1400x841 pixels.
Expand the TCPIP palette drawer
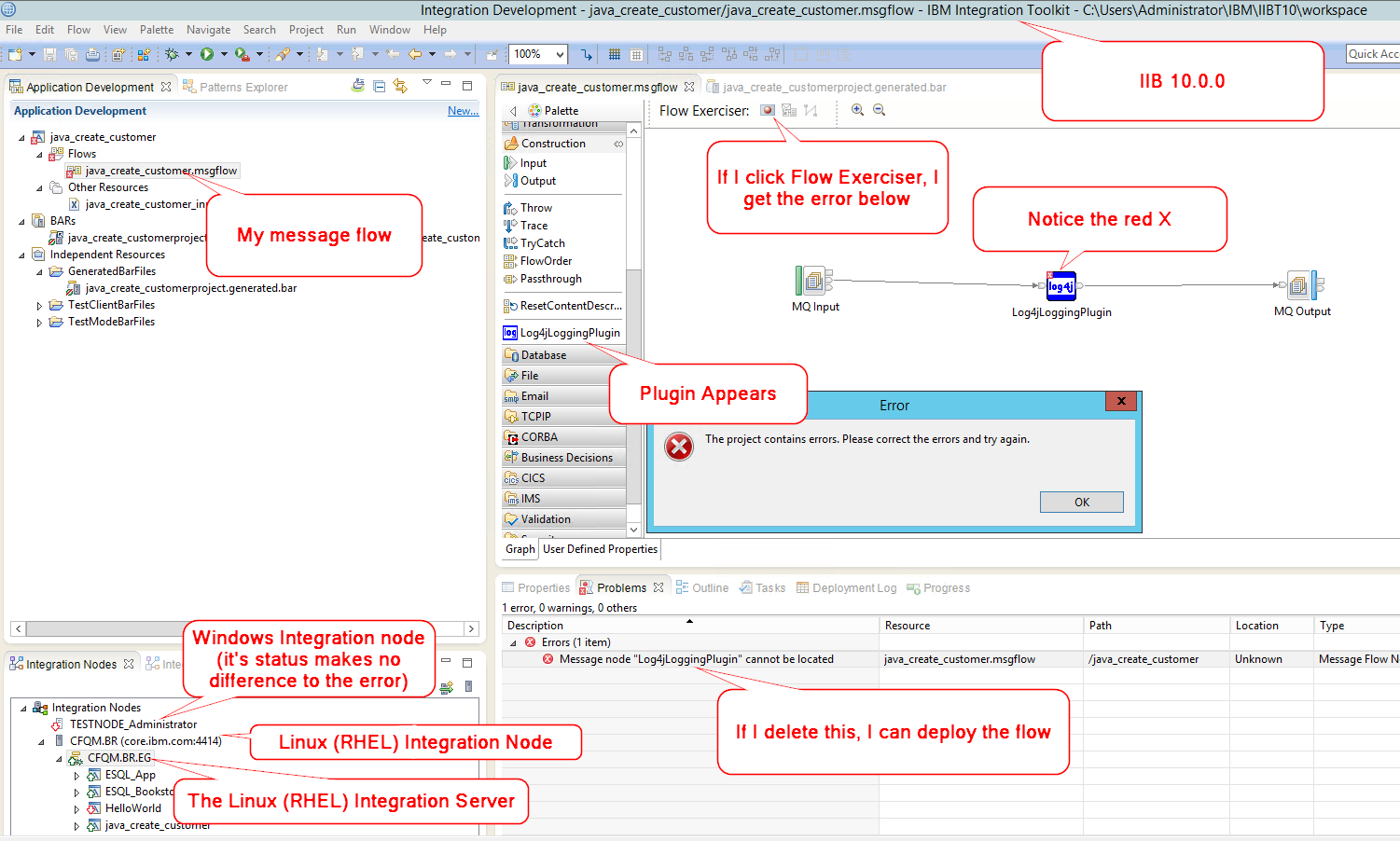coord(563,417)
